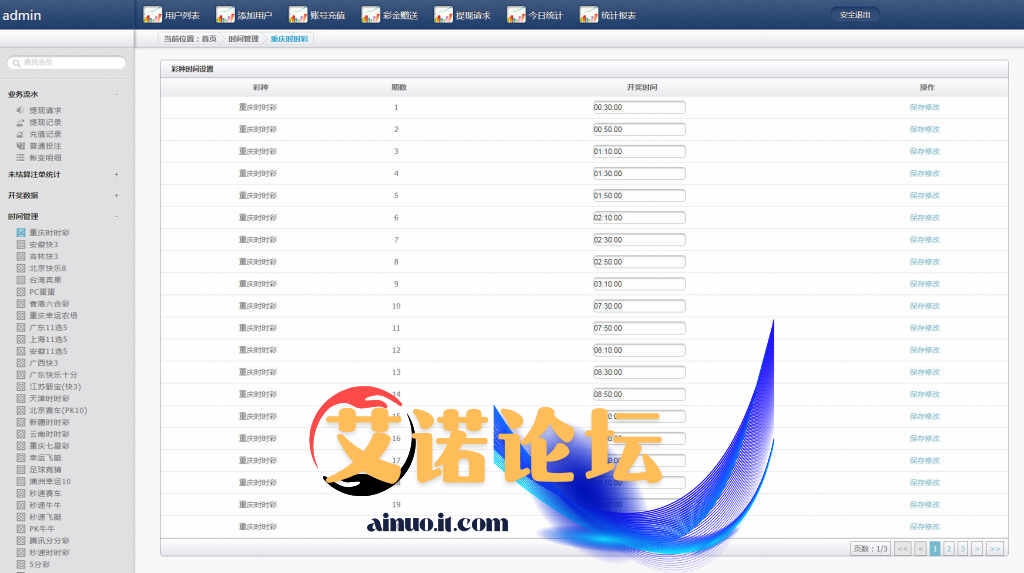Jump to last page with >> button
The height and width of the screenshot is (573, 1024).
[995, 549]
